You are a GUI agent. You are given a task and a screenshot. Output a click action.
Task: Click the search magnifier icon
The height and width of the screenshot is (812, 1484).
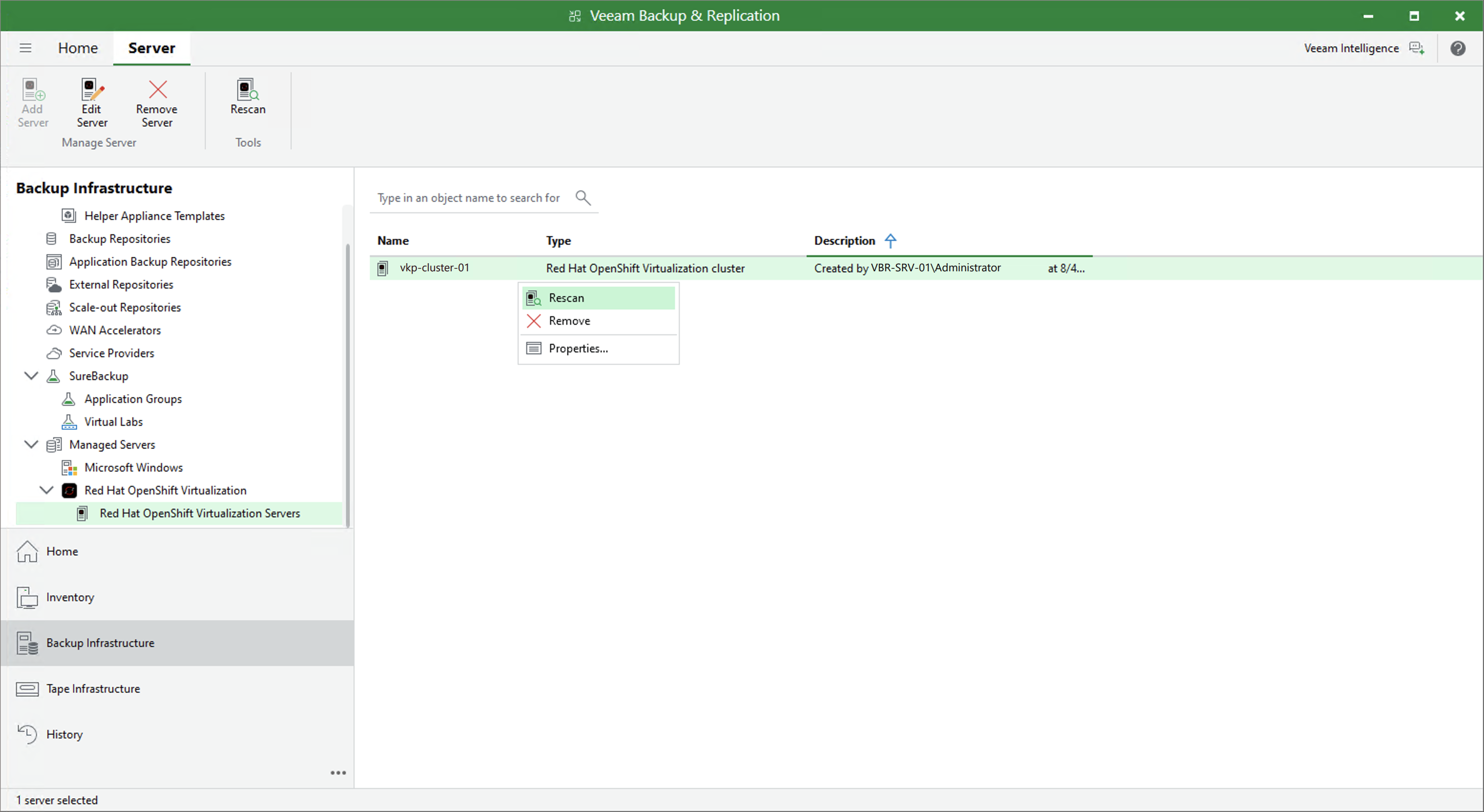point(583,198)
